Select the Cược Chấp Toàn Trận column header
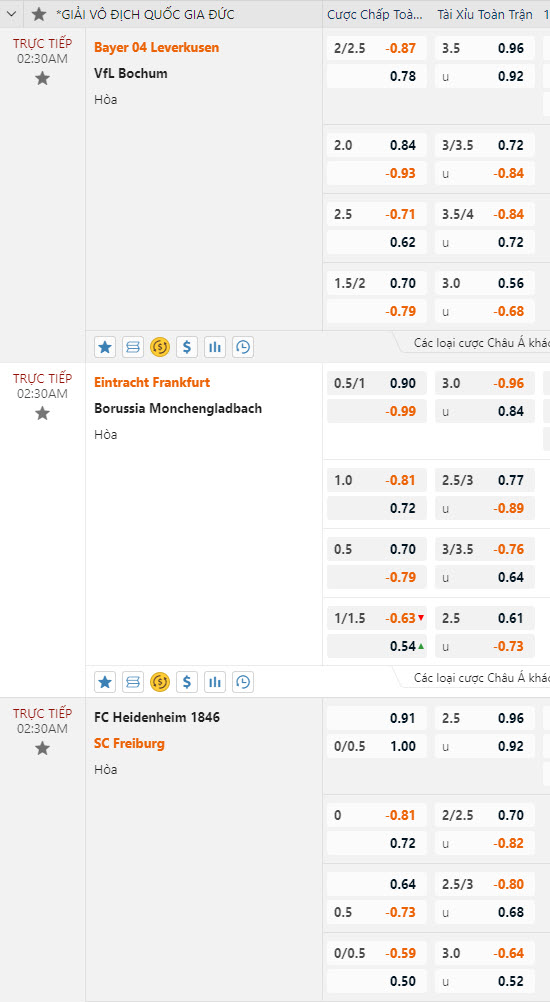The height and width of the screenshot is (1002, 550). point(375,14)
